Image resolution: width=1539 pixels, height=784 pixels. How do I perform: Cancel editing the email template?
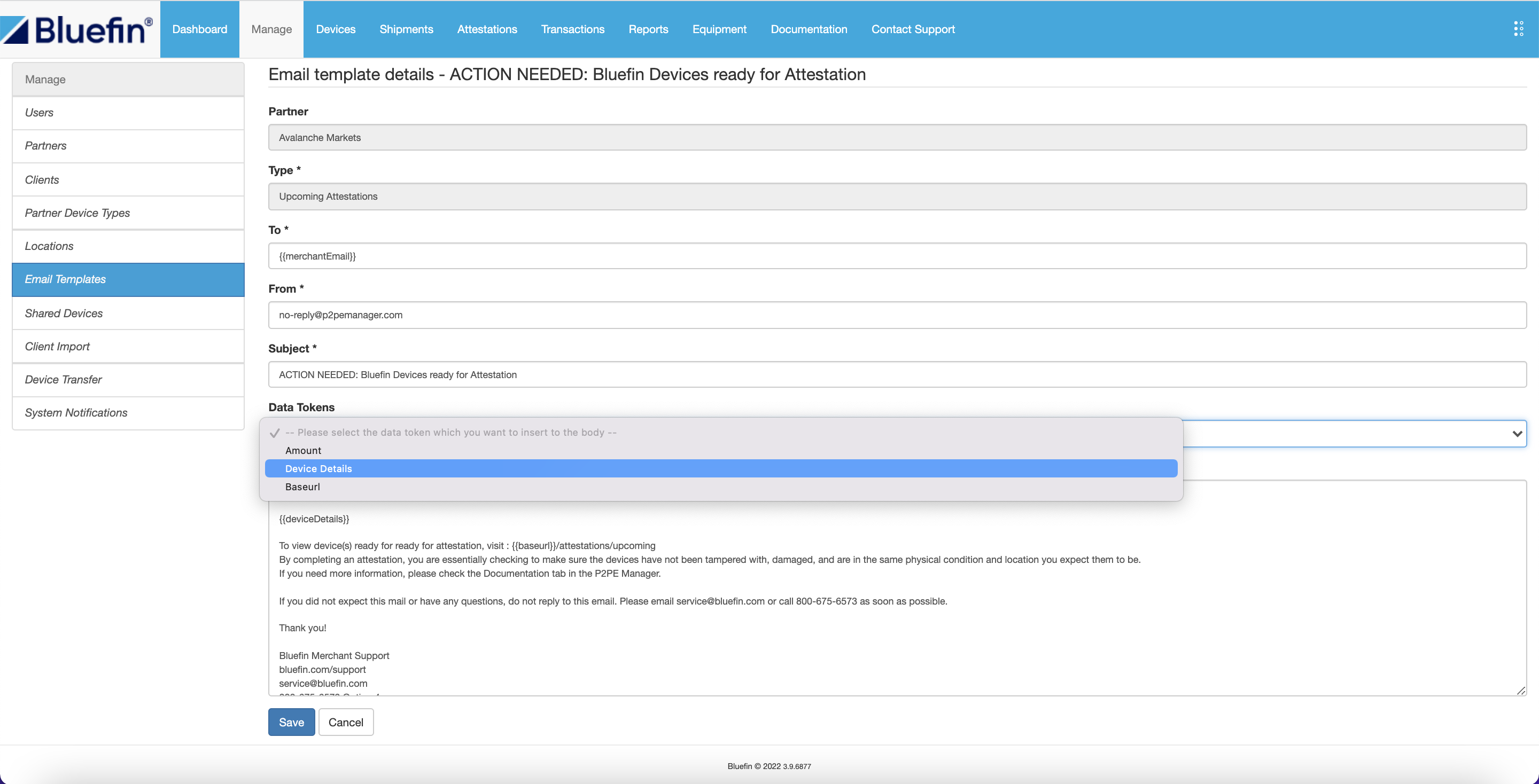[x=346, y=723]
